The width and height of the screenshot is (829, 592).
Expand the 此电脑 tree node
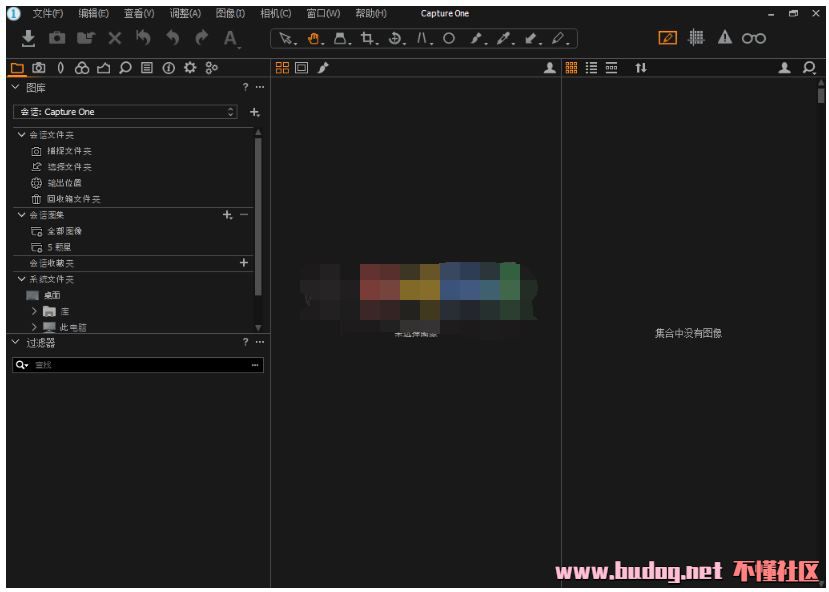(x=34, y=327)
